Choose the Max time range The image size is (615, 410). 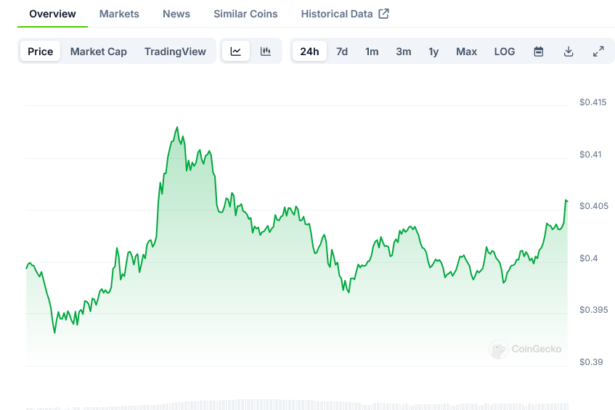point(466,51)
